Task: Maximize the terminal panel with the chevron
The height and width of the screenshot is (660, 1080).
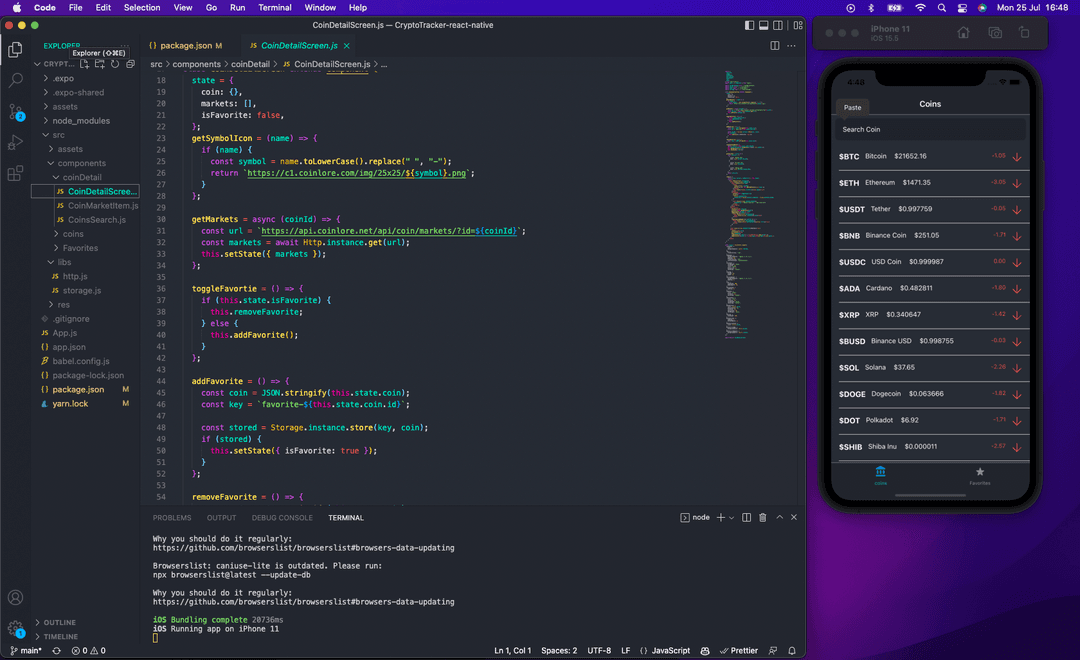Action: coord(778,517)
